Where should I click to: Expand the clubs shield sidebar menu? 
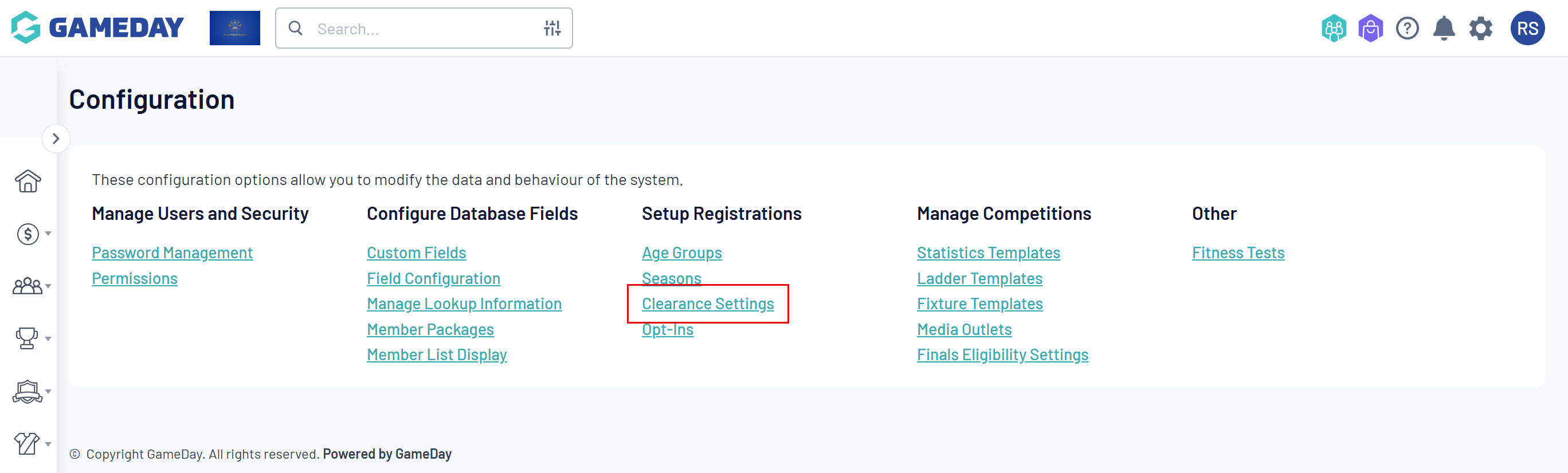tap(32, 391)
